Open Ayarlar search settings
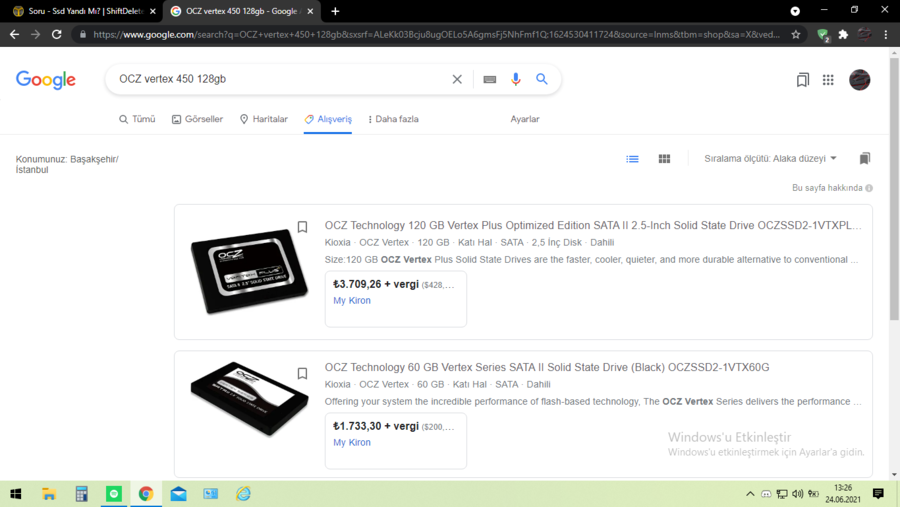This screenshot has width=900, height=507. tap(525, 119)
